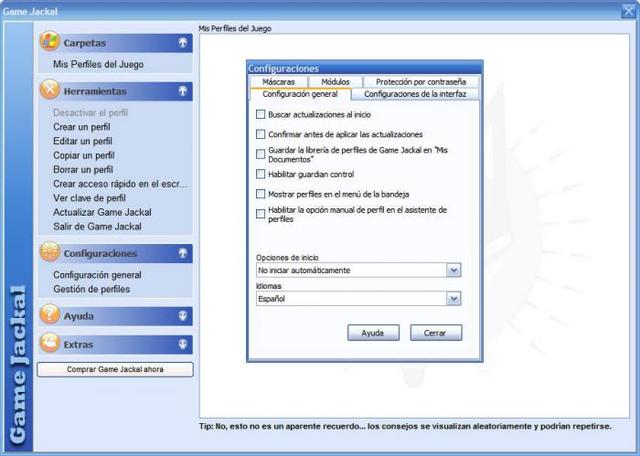This screenshot has height=456, width=640.
Task: Check 'Guardar la librería de perfiles' option
Action: tap(260, 154)
